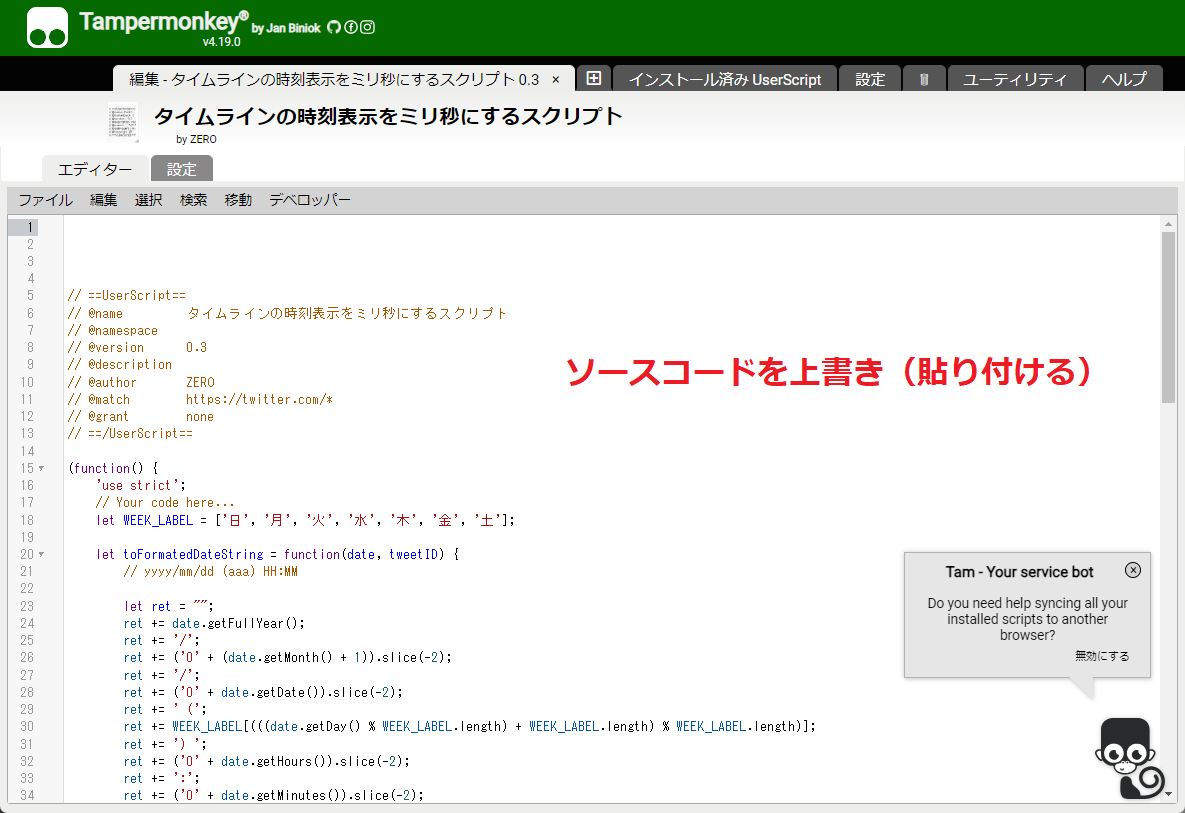Click the Facebook icon in the header
This screenshot has height=813, width=1185.
350,27
